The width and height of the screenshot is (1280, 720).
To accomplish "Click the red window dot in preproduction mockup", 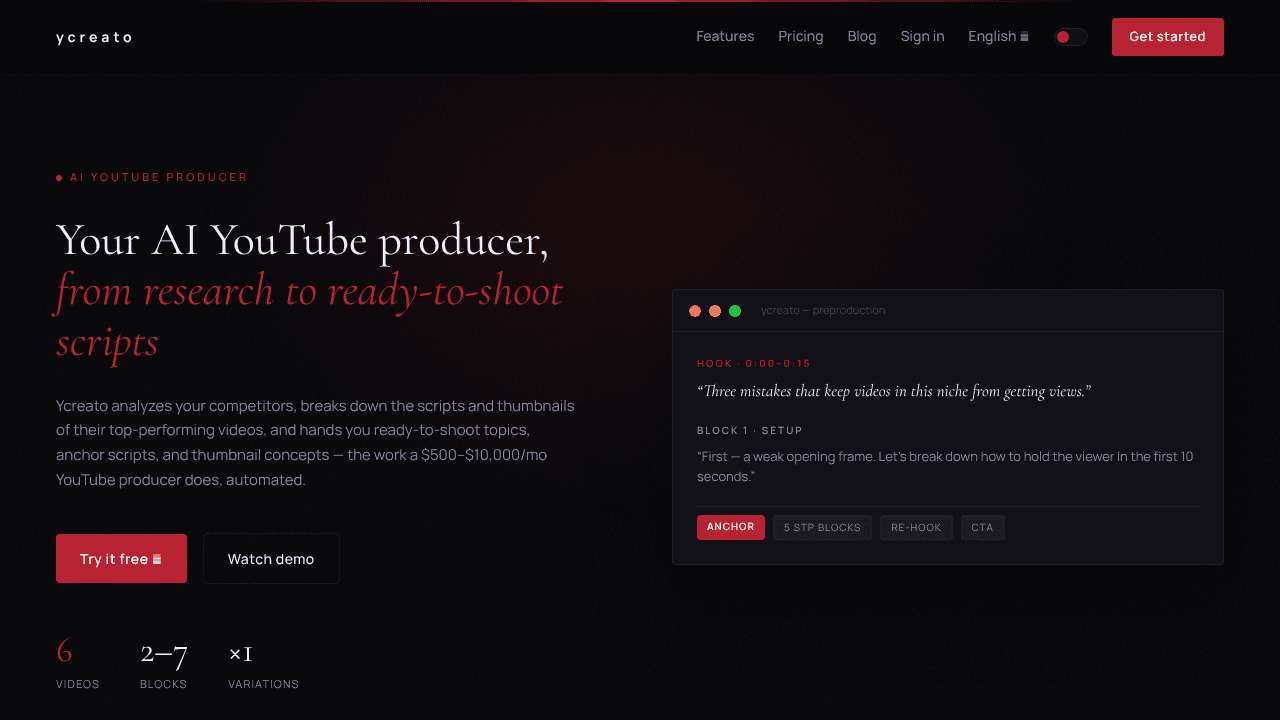I will (695, 311).
